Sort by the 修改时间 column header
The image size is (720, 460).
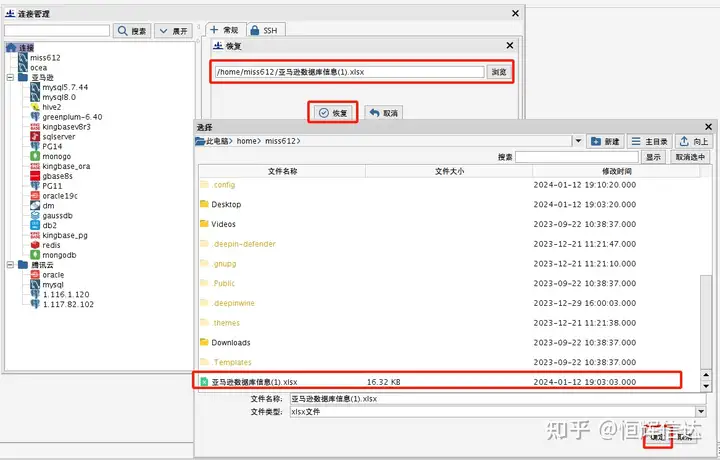(x=616, y=171)
